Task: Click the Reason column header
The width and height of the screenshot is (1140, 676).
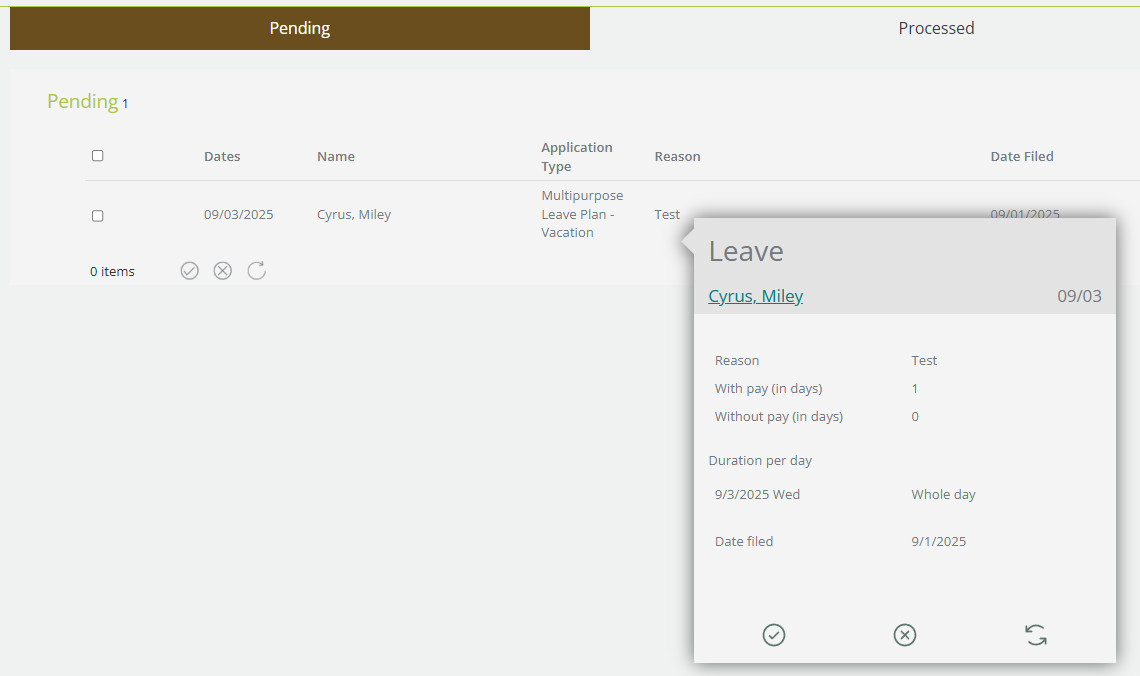Action: (677, 157)
